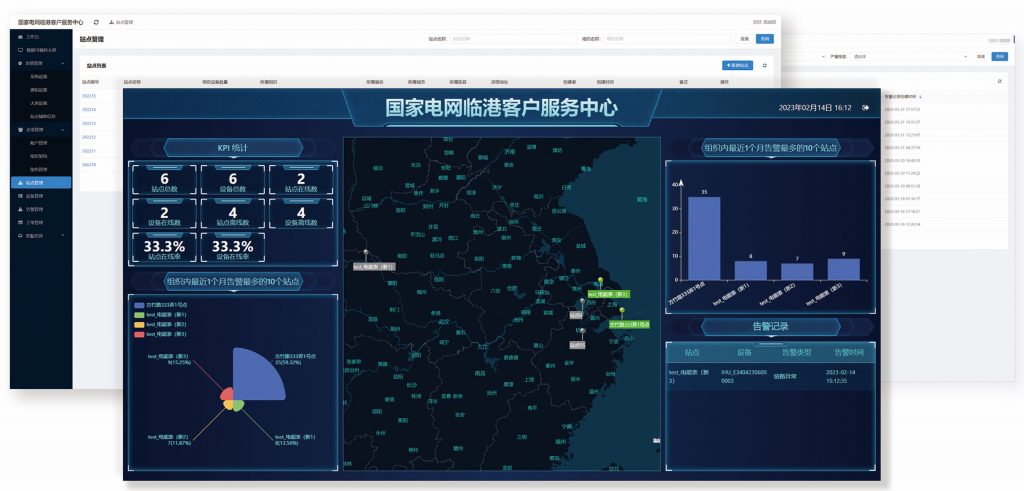Click the 新建站点 button
This screenshot has width=1024, height=491.
(737, 65)
